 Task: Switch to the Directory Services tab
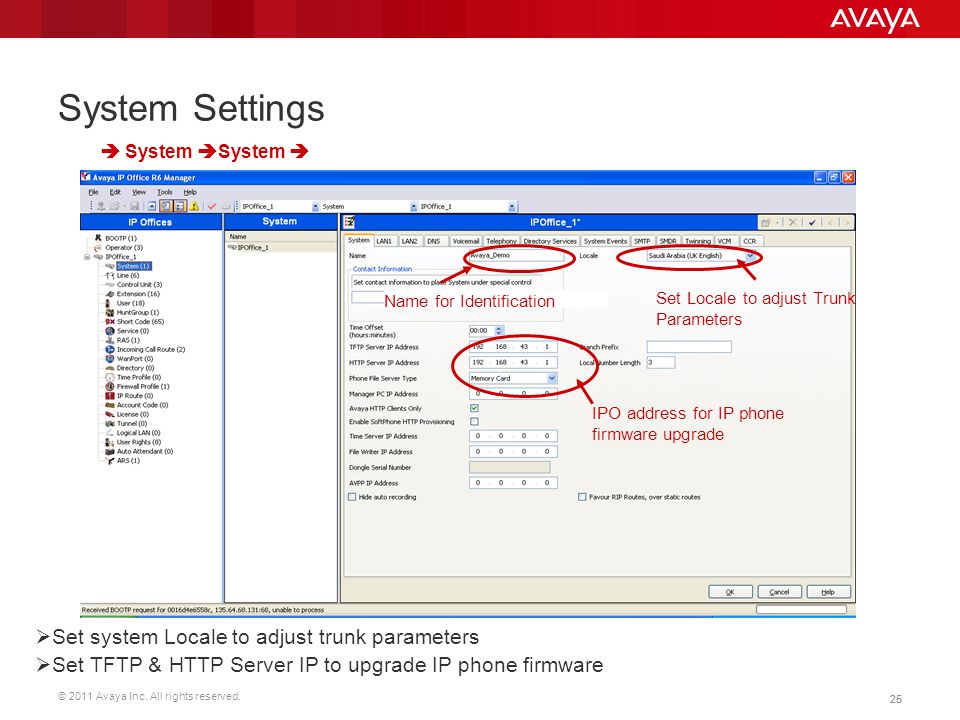tap(550, 241)
